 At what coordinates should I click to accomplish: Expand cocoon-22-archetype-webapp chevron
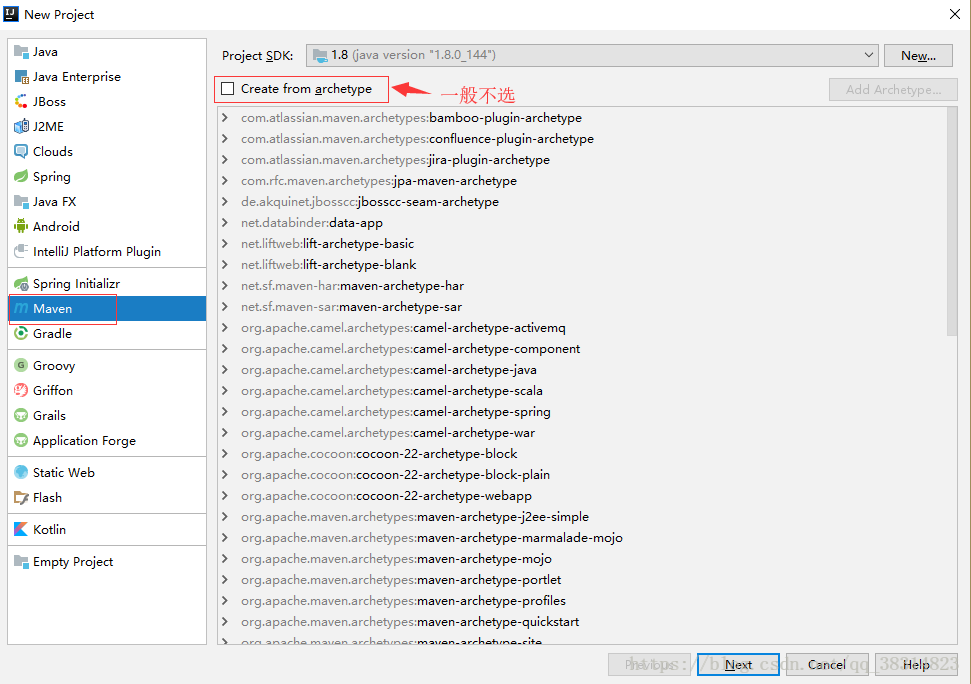[225, 496]
